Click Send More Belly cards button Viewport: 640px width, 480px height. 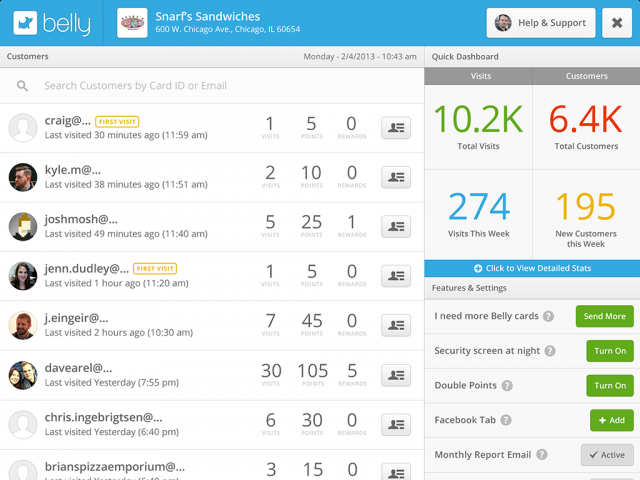click(x=604, y=316)
